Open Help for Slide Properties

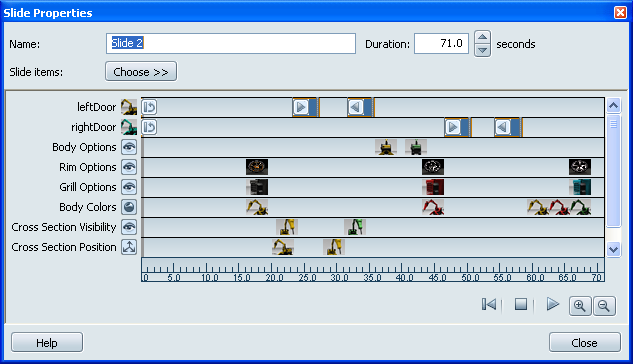tap(47, 343)
